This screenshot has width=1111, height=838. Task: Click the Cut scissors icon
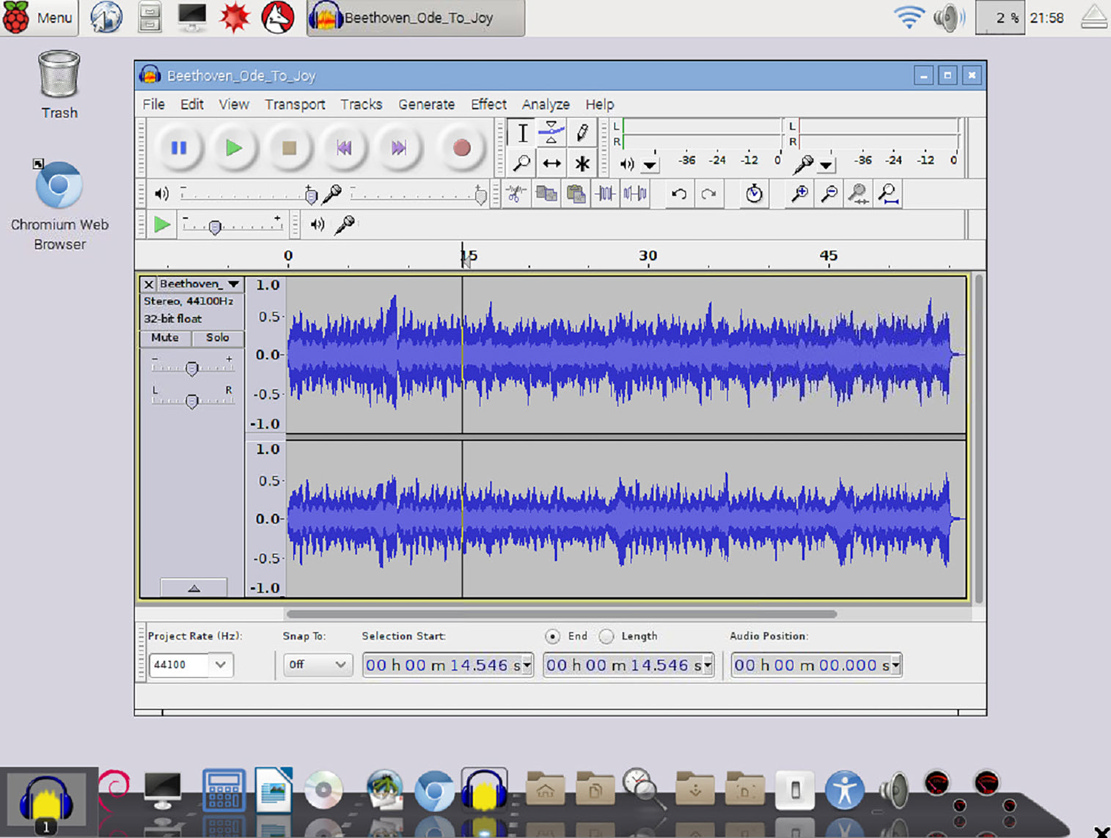(x=517, y=193)
